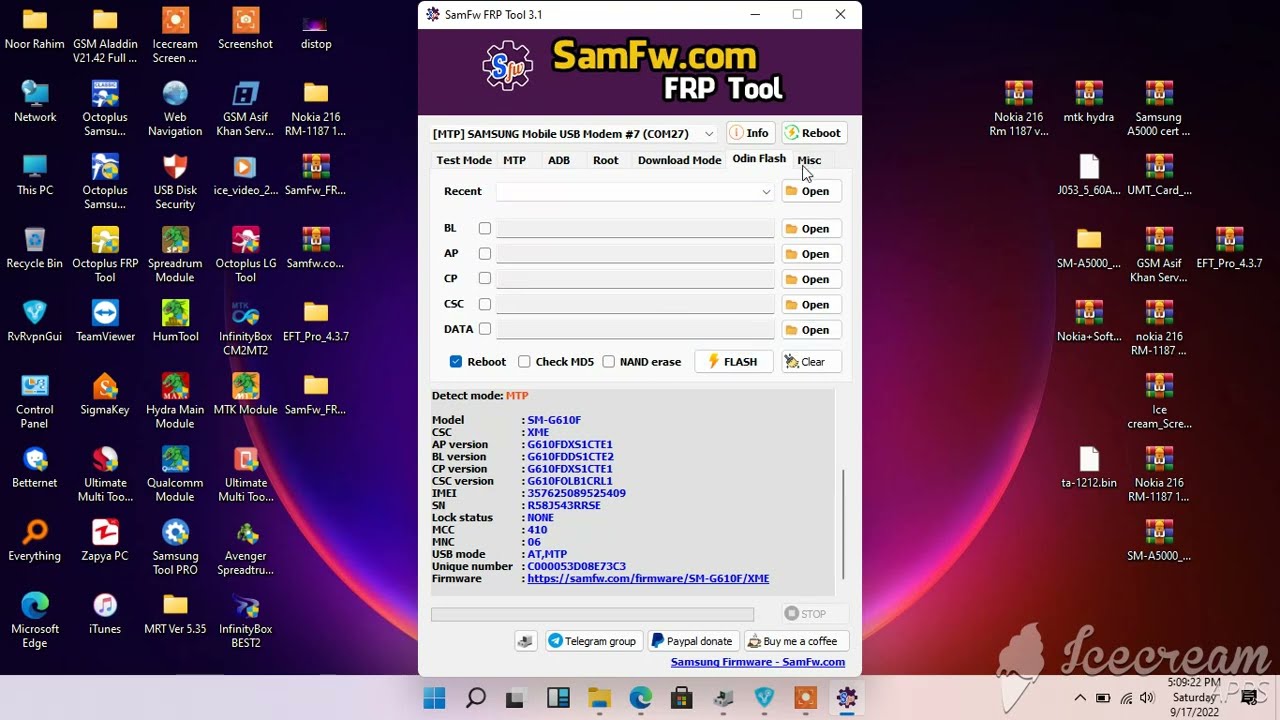Image resolution: width=1280 pixels, height=720 pixels.
Task: Select the InfinityBox CM2MT2 desktop icon
Action: coord(245,328)
